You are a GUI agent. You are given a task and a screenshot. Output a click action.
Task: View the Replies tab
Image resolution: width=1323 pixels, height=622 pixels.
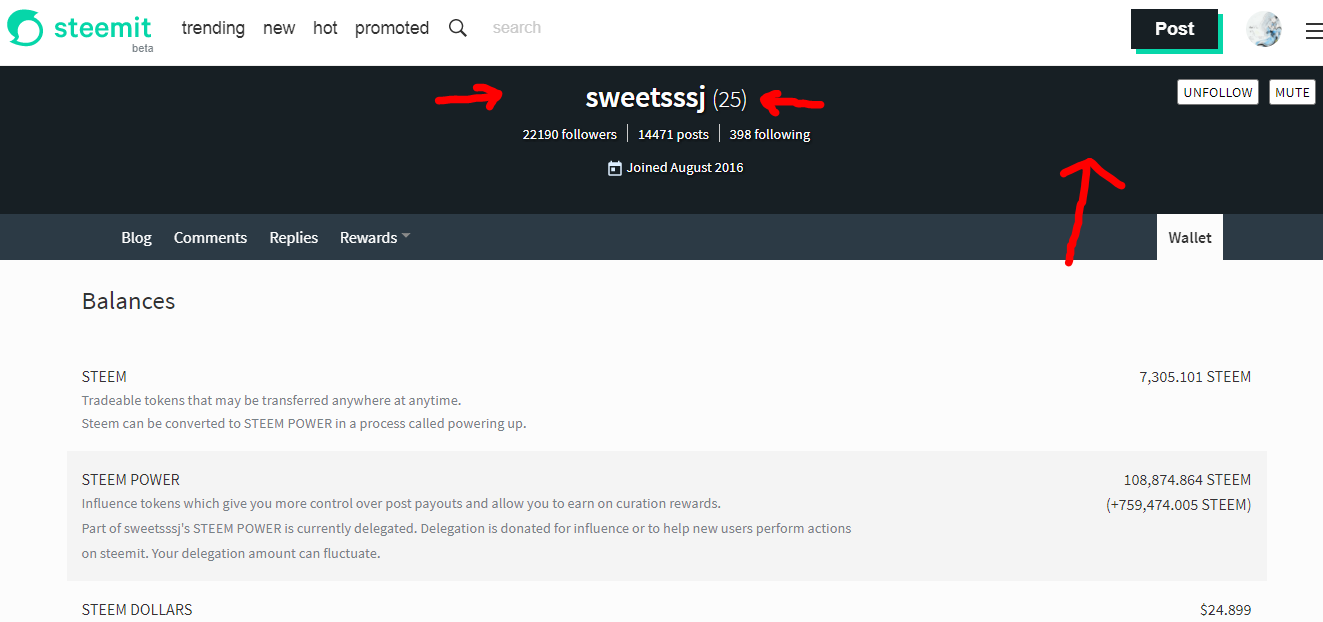coord(293,237)
